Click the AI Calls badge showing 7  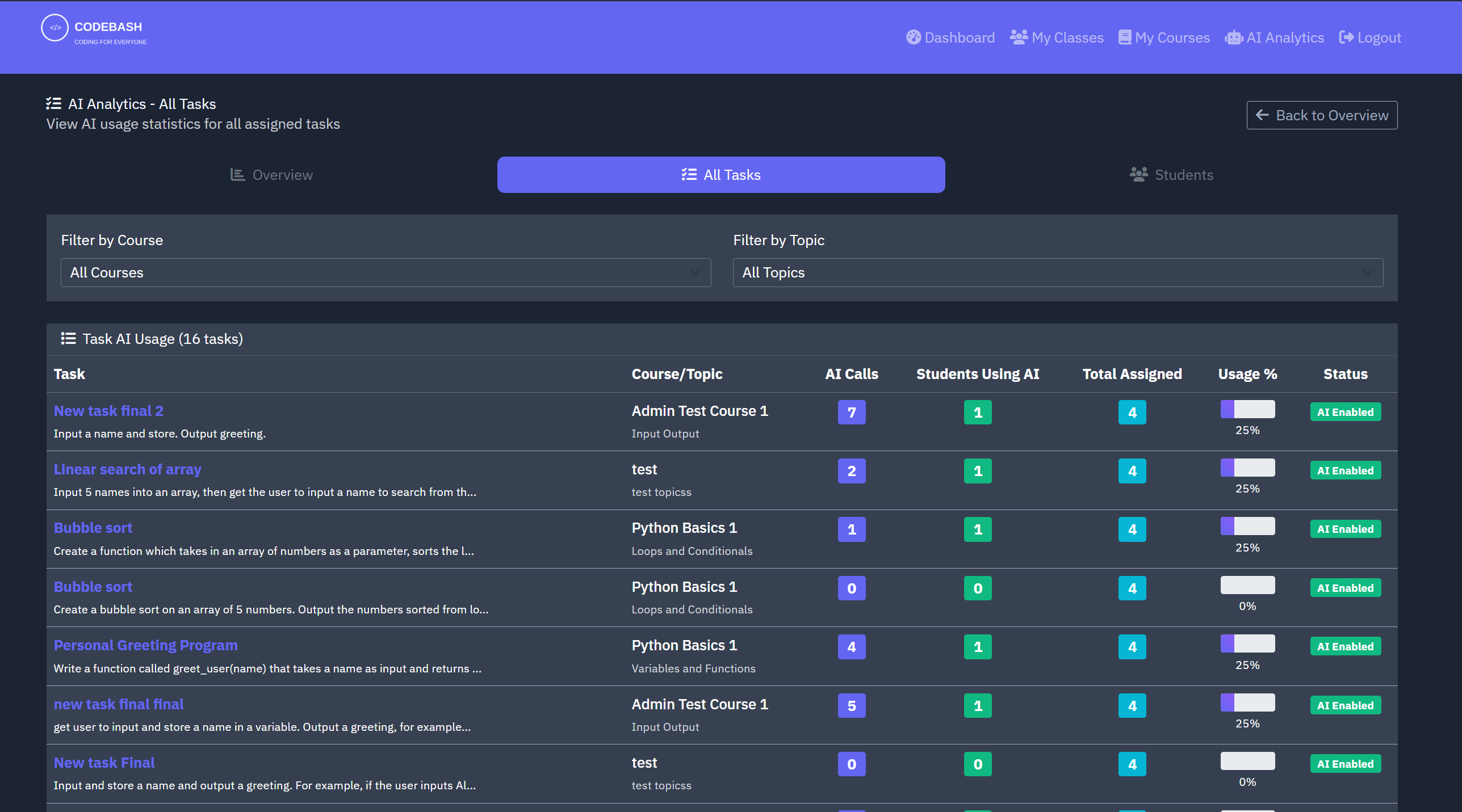(851, 413)
